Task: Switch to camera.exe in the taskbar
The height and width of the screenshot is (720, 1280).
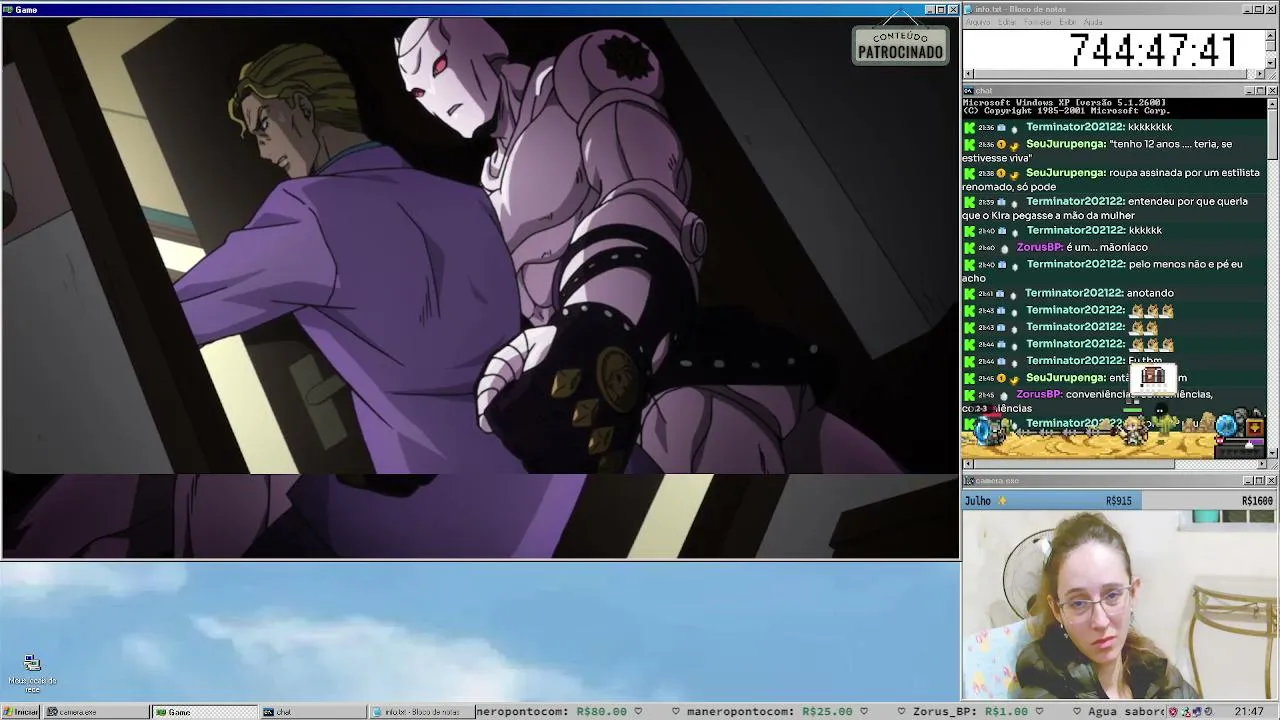Action: pyautogui.click(x=98, y=712)
